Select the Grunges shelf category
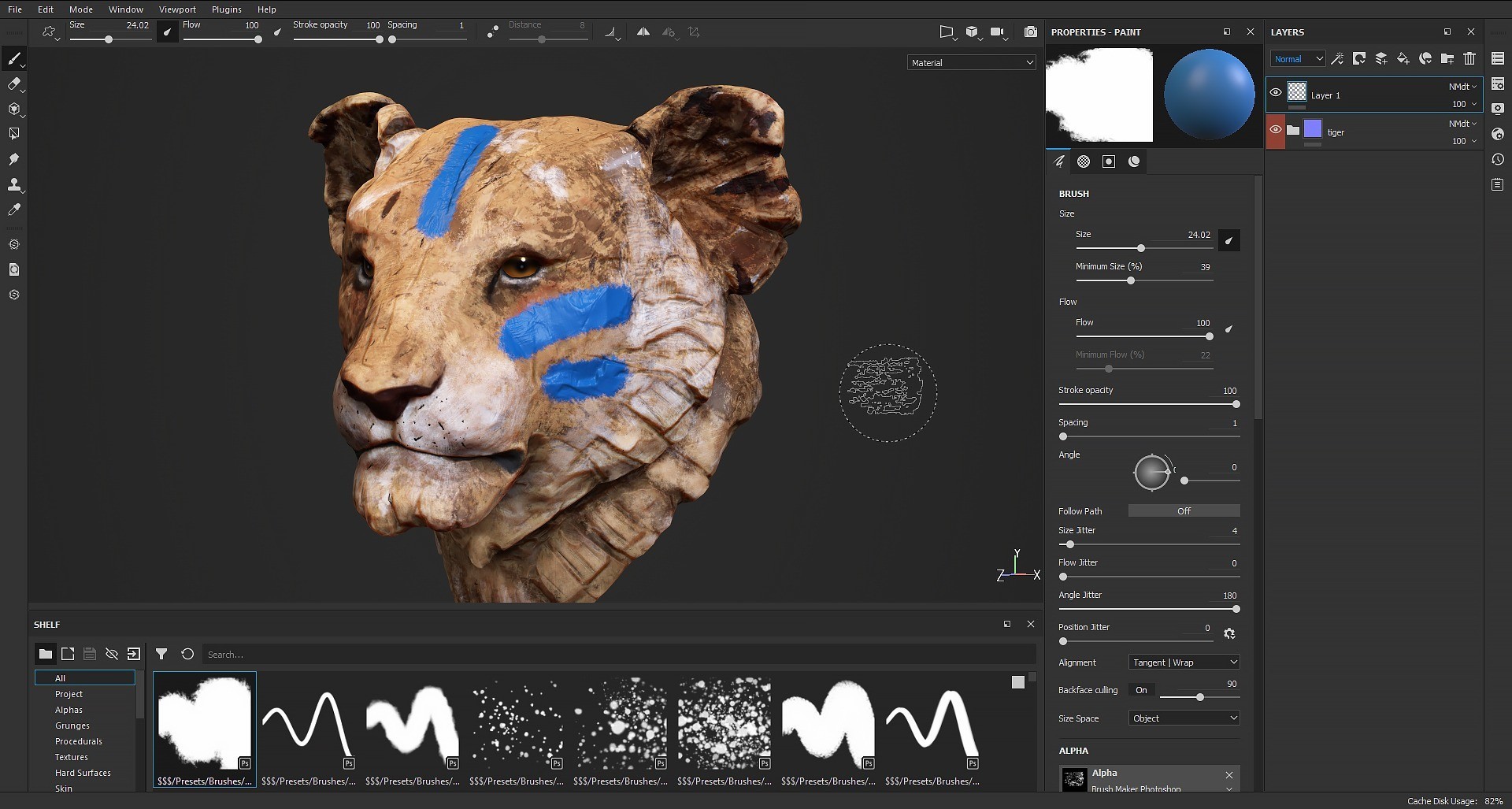 (72, 726)
